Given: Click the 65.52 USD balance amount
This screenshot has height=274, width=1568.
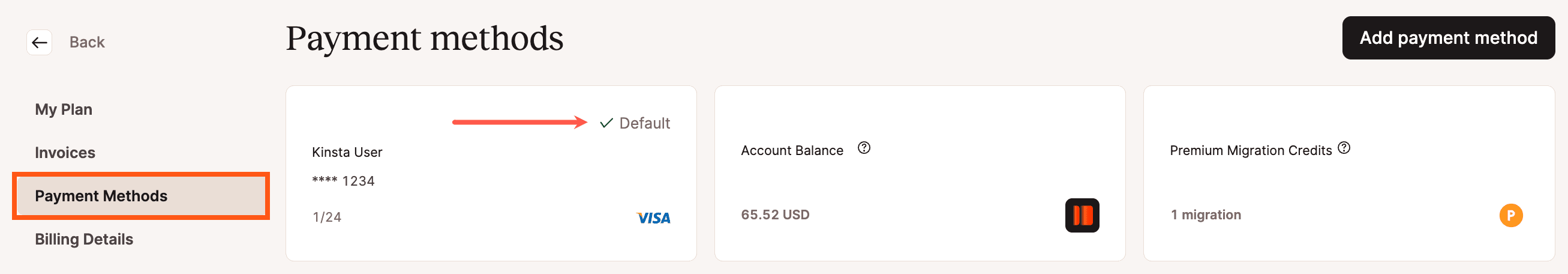Looking at the screenshot, I should [x=775, y=215].
